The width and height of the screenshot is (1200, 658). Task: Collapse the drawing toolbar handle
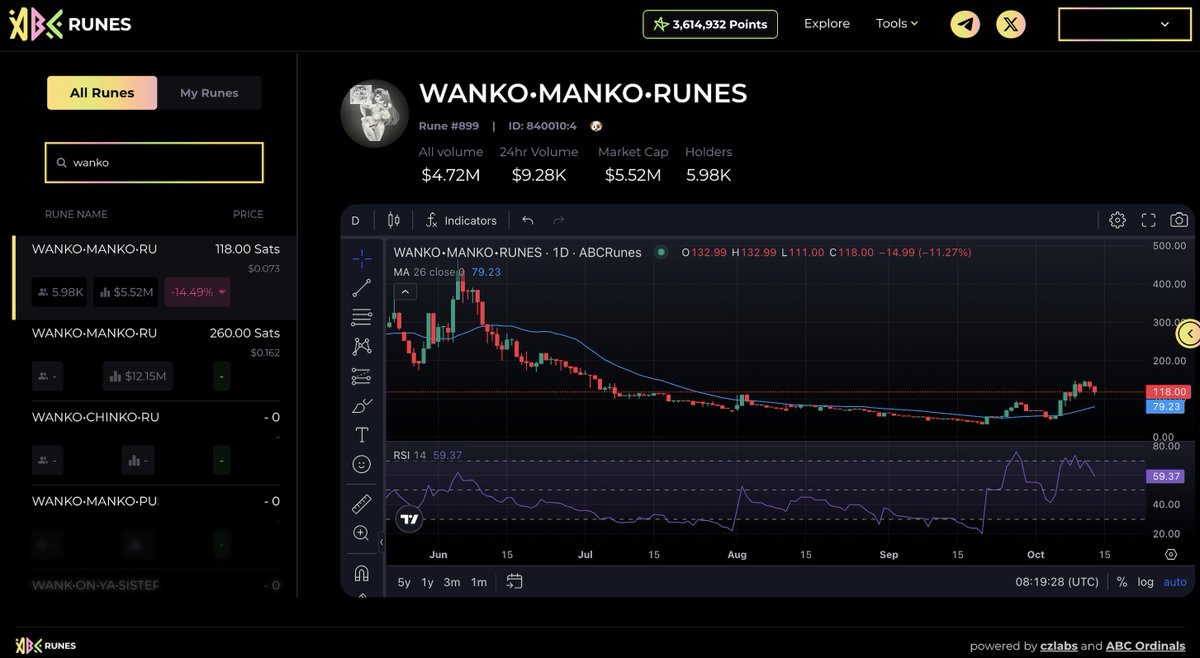[x=380, y=542]
